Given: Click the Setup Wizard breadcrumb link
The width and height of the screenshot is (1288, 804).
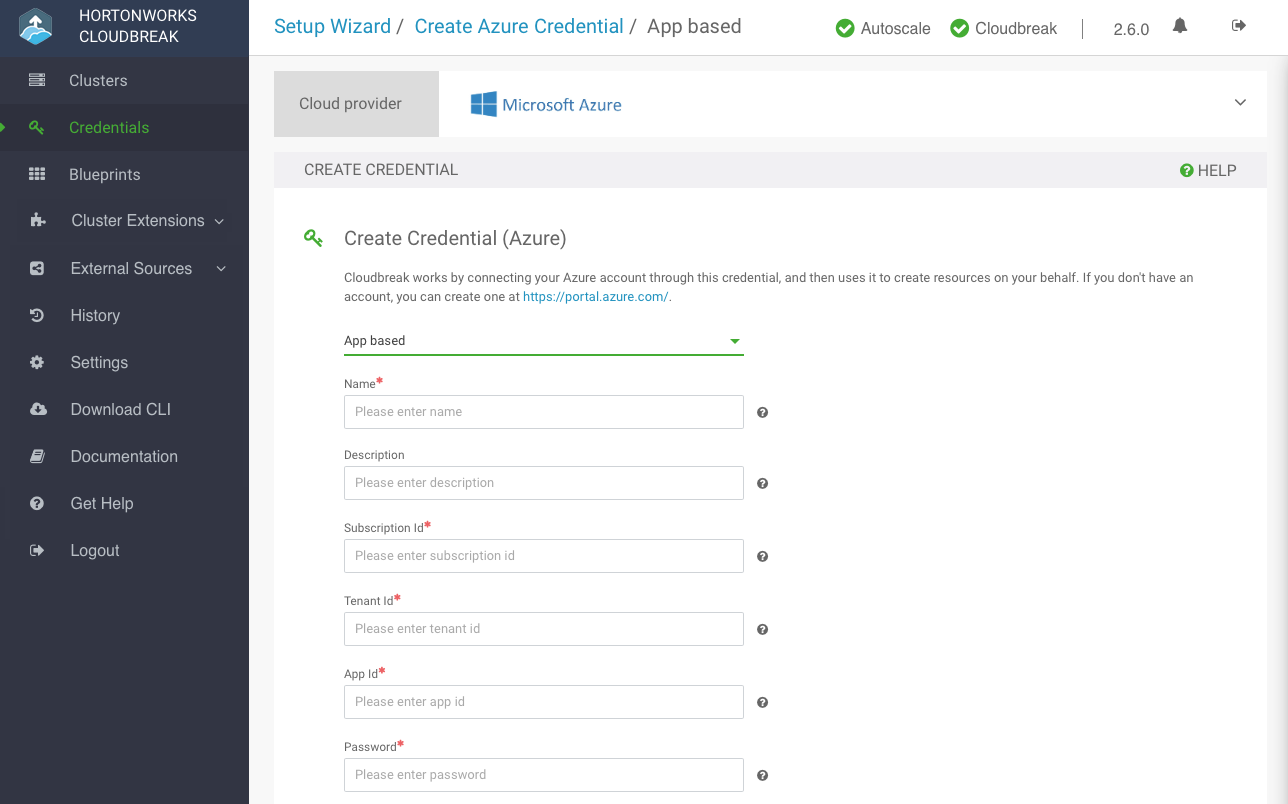Looking at the screenshot, I should 332,27.
